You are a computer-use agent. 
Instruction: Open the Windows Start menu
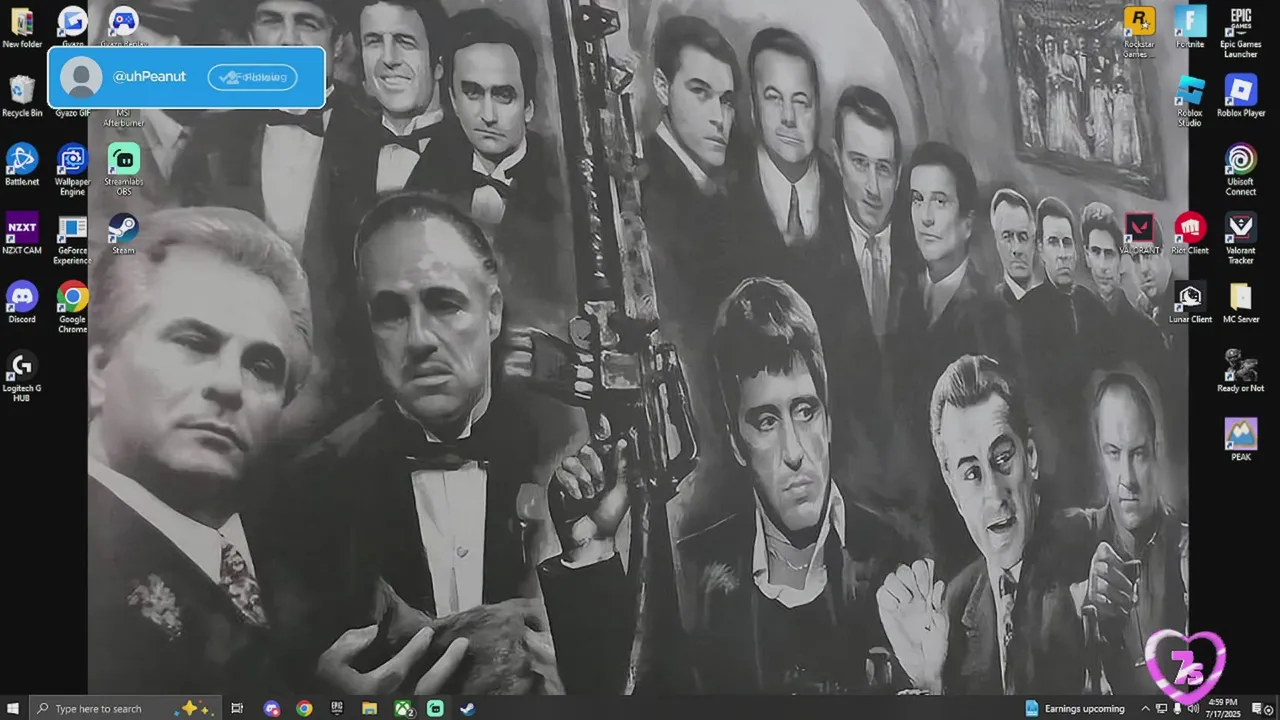[x=14, y=708]
